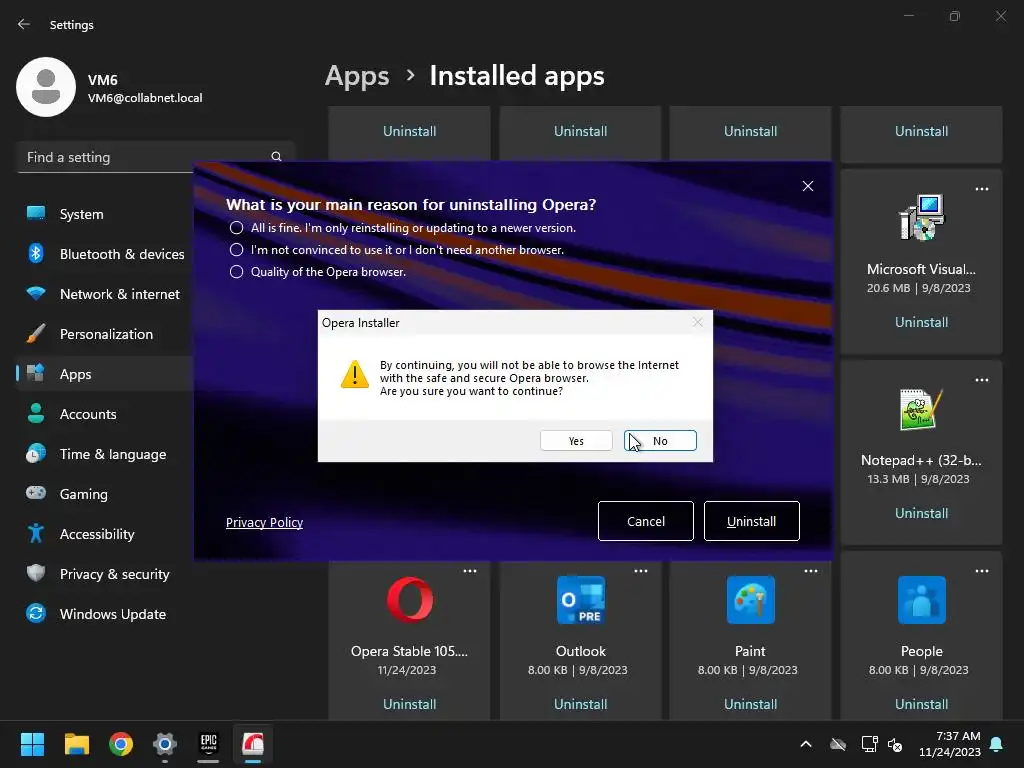Screen dimensions: 1024x768
Task: Open more options for Outlook
Action: point(641,571)
